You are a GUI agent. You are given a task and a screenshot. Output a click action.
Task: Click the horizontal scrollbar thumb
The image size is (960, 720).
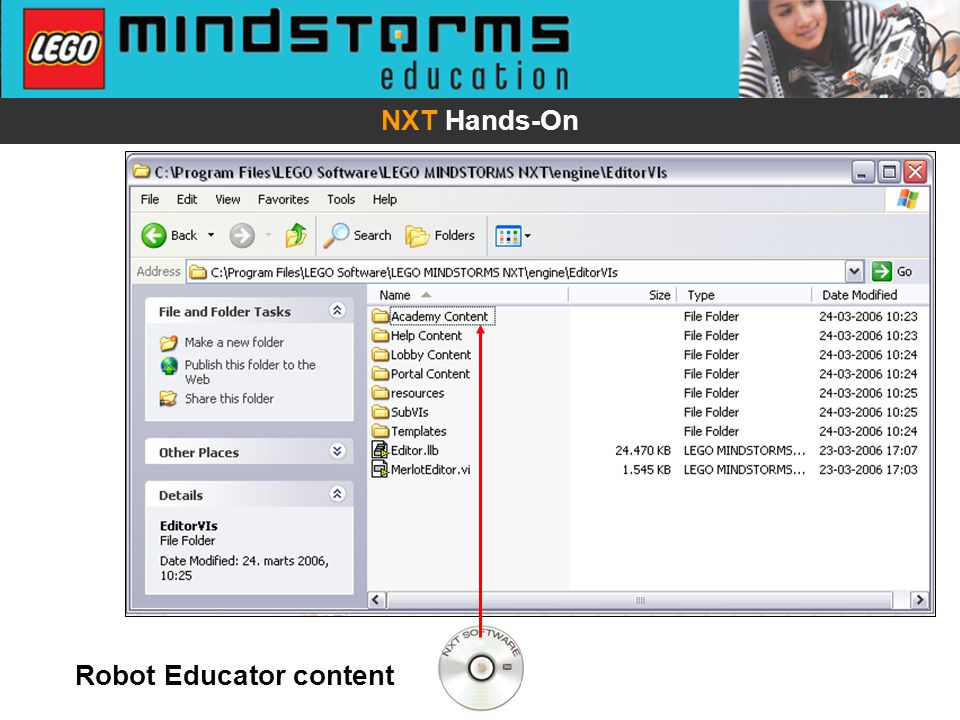tap(639, 600)
